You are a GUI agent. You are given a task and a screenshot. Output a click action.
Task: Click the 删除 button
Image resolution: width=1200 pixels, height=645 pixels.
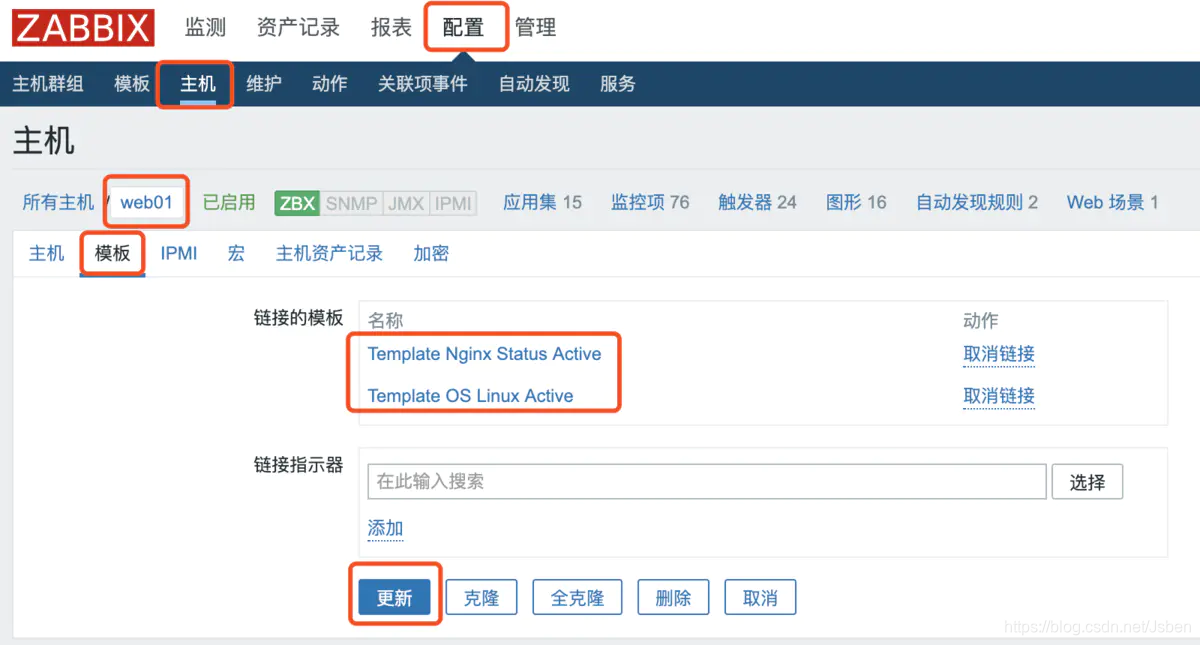coord(673,597)
